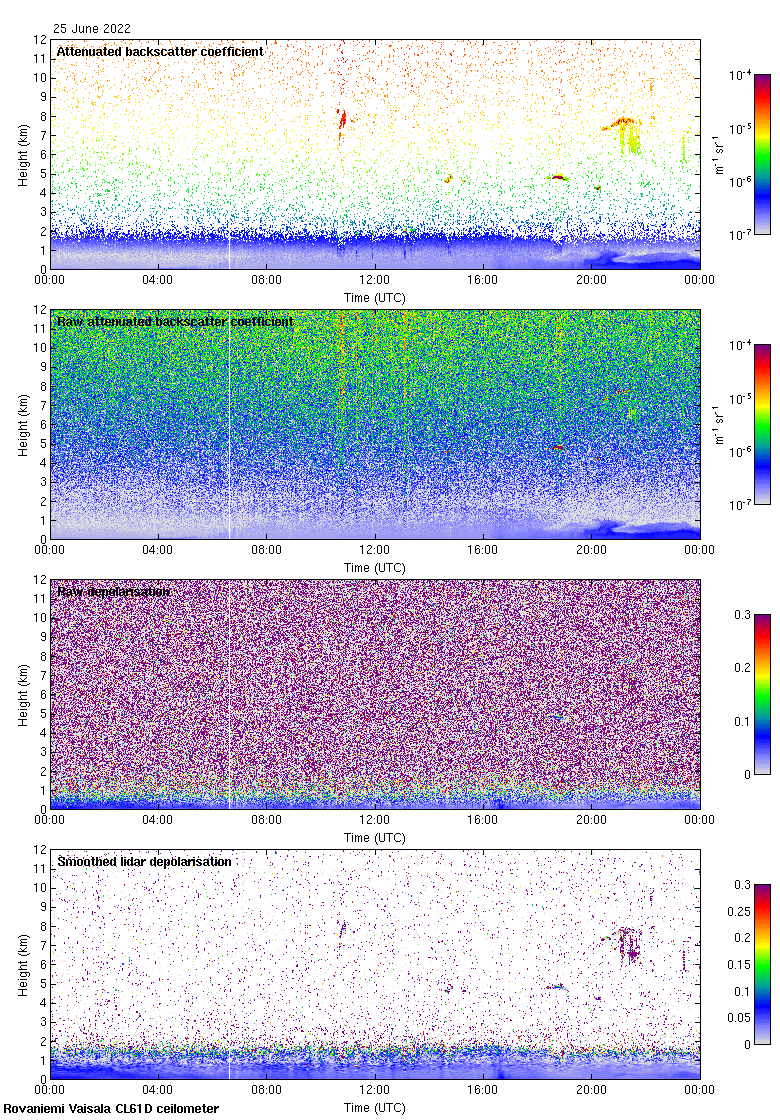
Task: Click the 'Smoothed lidar depolarisation' panel title
Action: [x=144, y=861]
